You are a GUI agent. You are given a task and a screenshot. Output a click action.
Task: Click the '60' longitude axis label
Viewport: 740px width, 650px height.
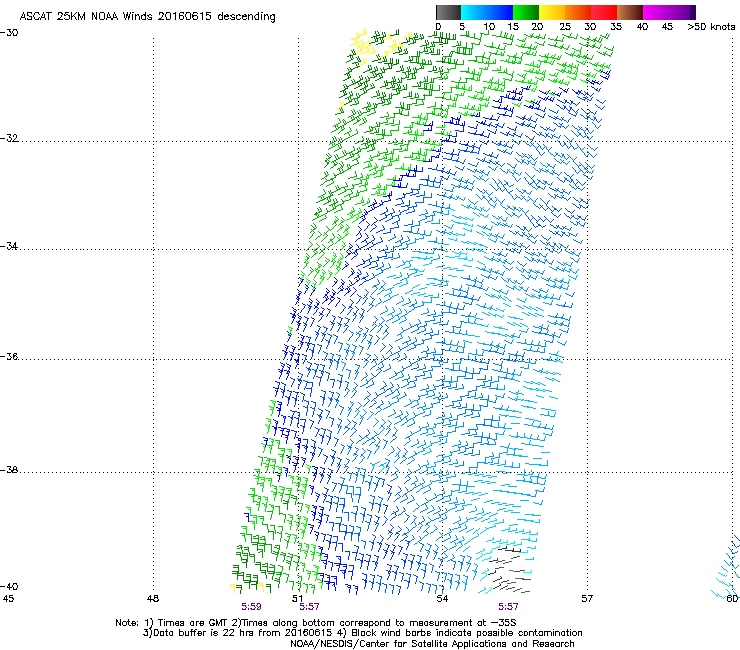coord(732,599)
